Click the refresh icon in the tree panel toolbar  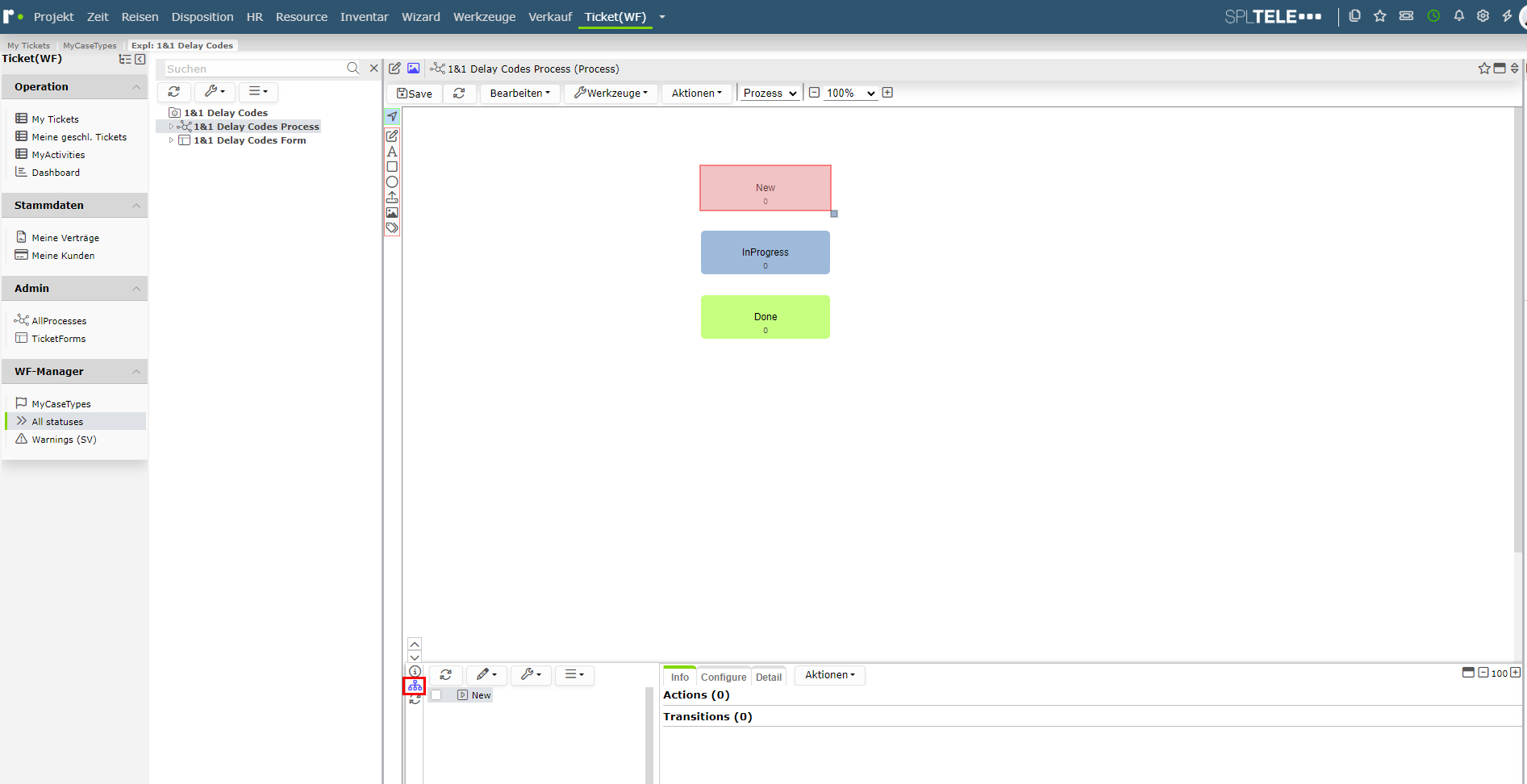[x=174, y=92]
